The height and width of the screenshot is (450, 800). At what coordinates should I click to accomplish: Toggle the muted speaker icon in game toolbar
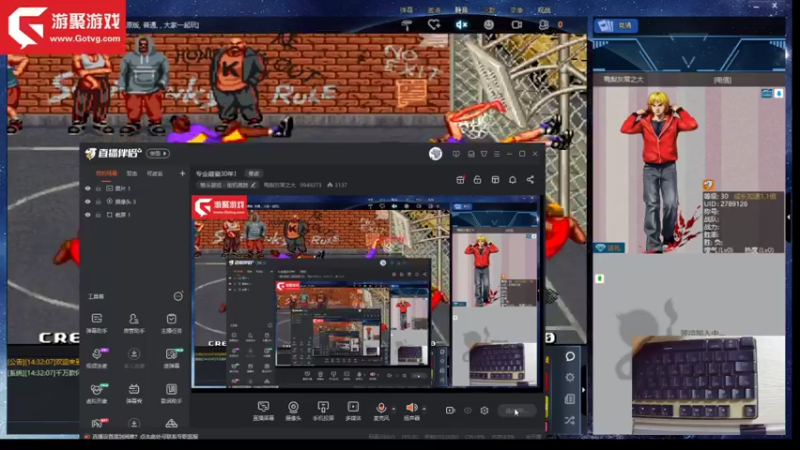[461, 24]
